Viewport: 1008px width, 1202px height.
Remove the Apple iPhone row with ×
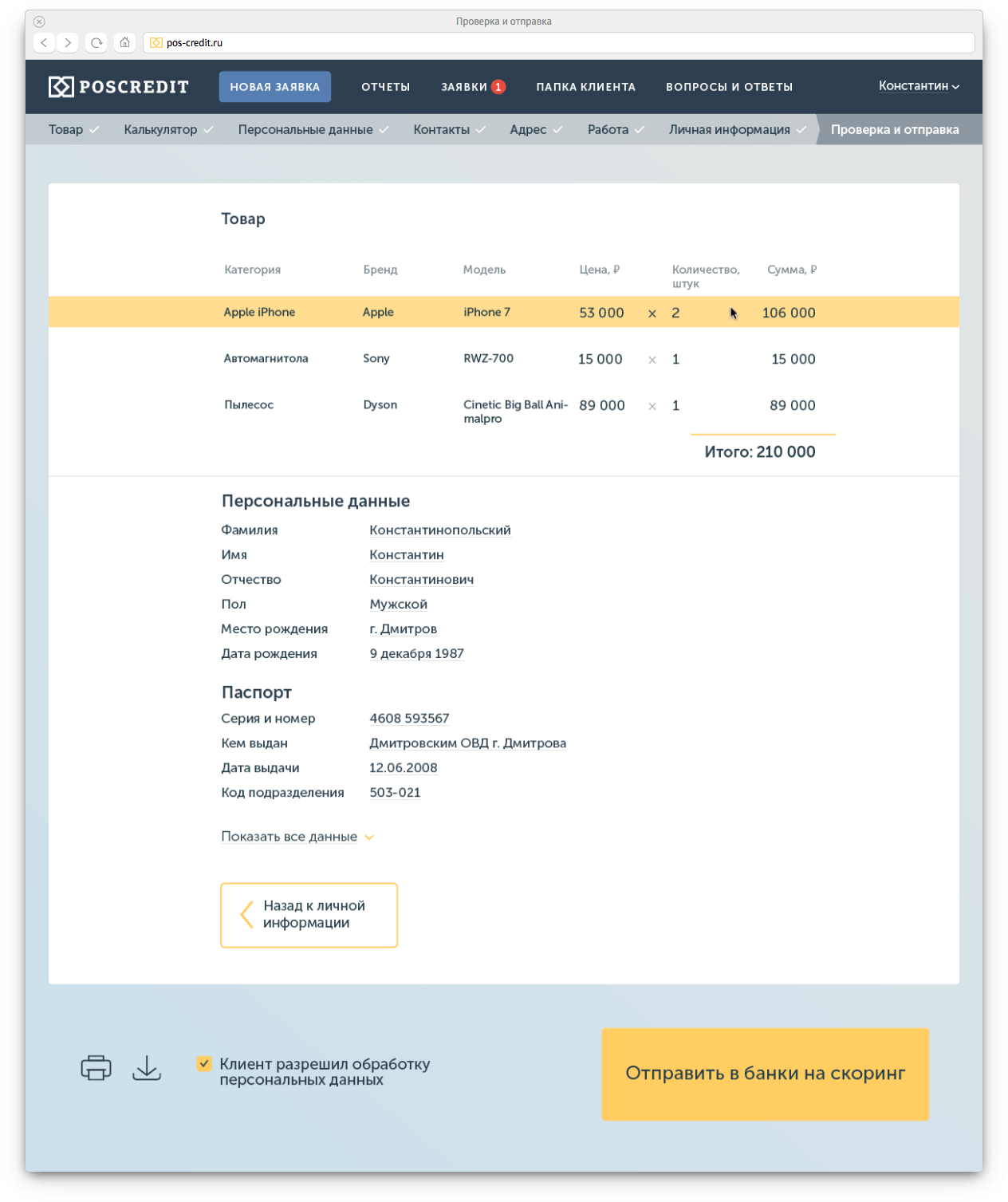[652, 313]
